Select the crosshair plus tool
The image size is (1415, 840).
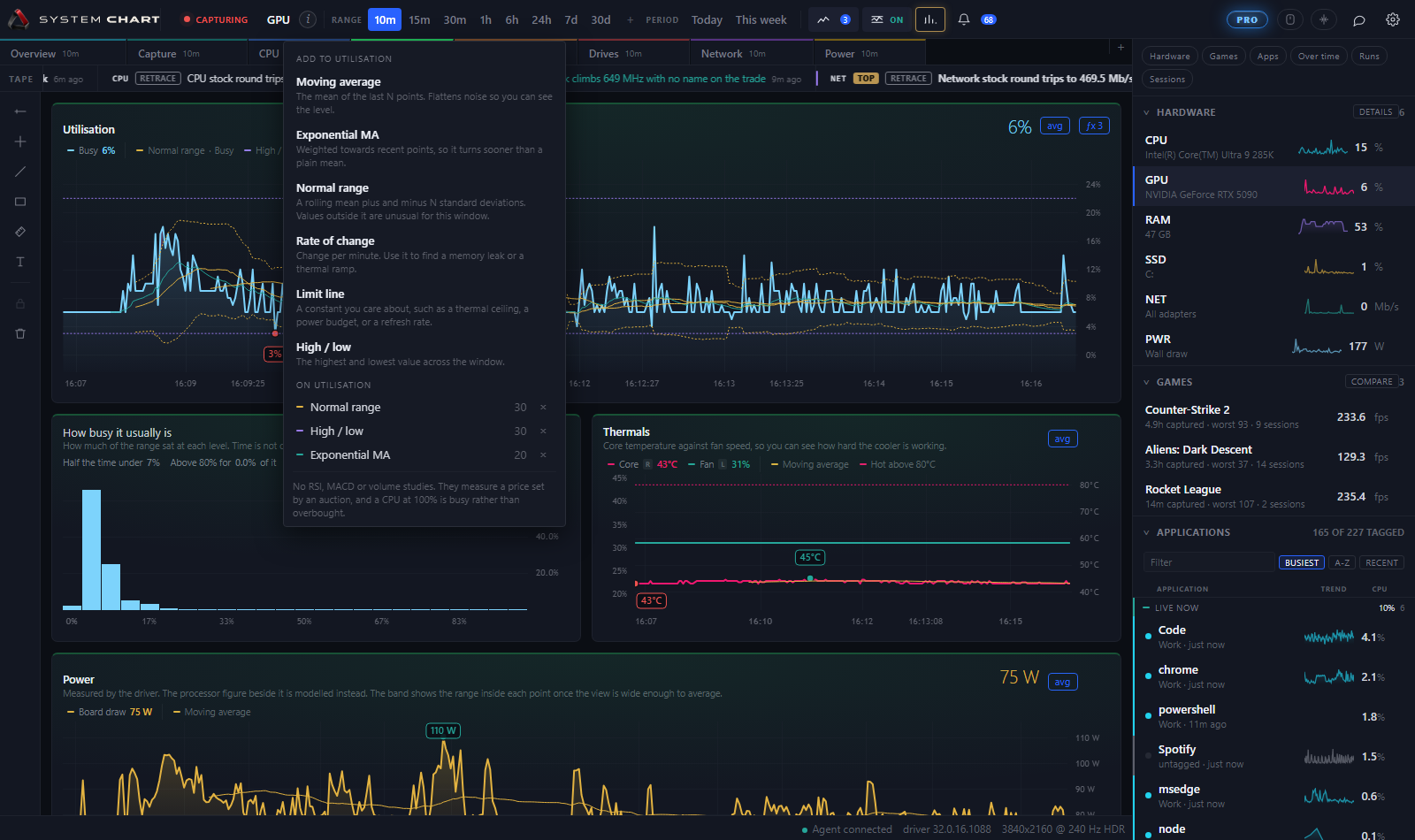pos(20,141)
